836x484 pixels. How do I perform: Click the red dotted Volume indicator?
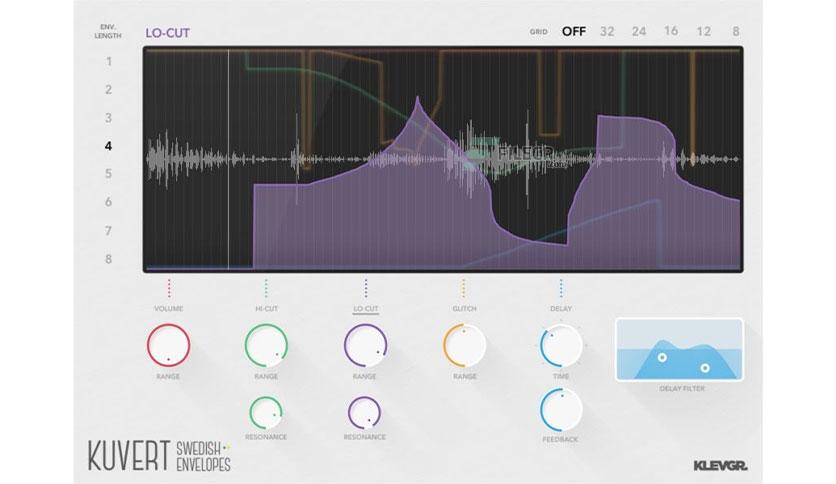pyautogui.click(x=169, y=288)
